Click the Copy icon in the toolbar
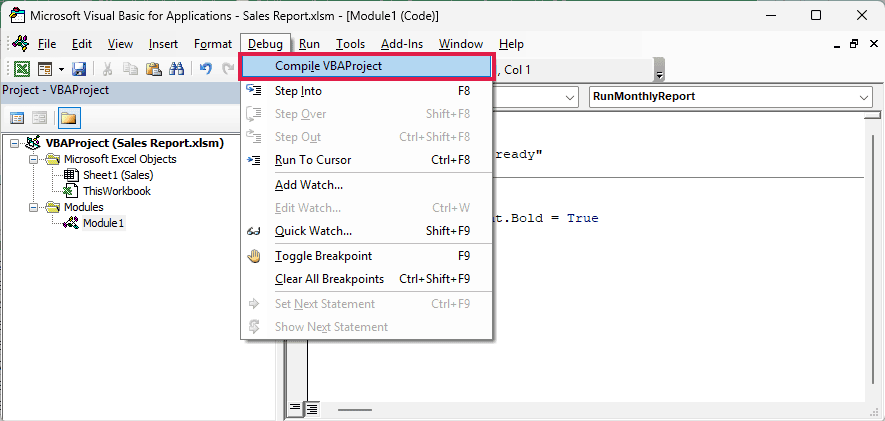The width and height of the screenshot is (885, 421). coord(130,69)
